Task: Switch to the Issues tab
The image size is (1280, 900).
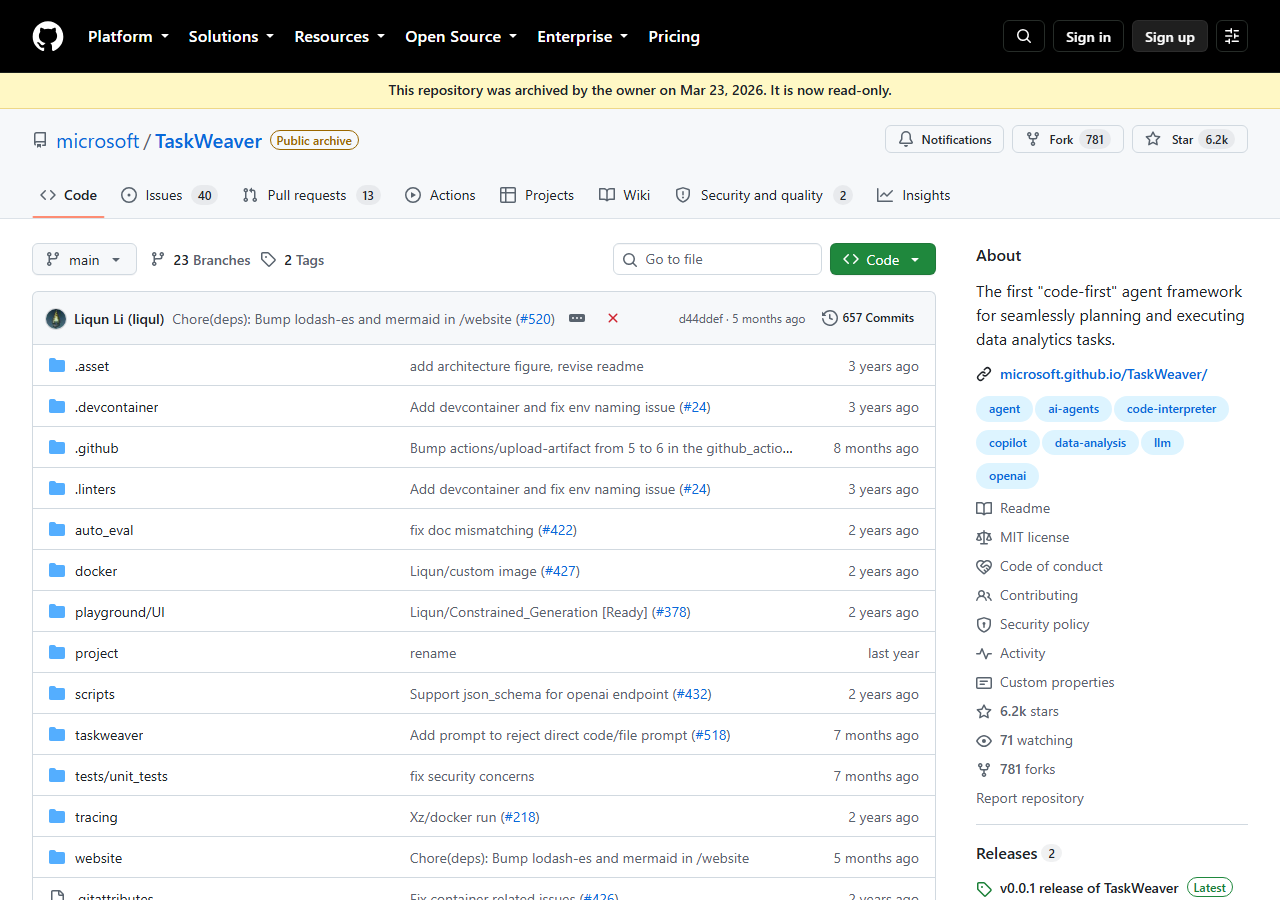Action: [x=168, y=195]
